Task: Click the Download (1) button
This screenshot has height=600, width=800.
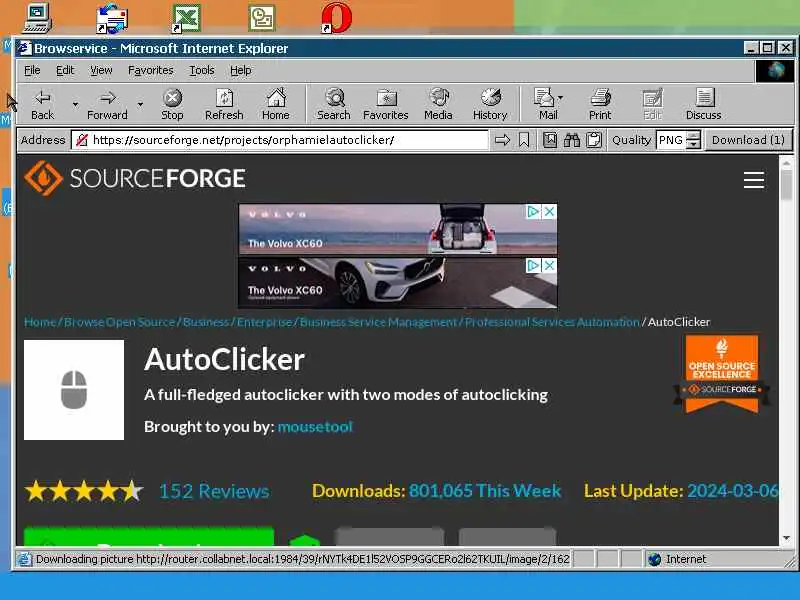Action: (748, 140)
